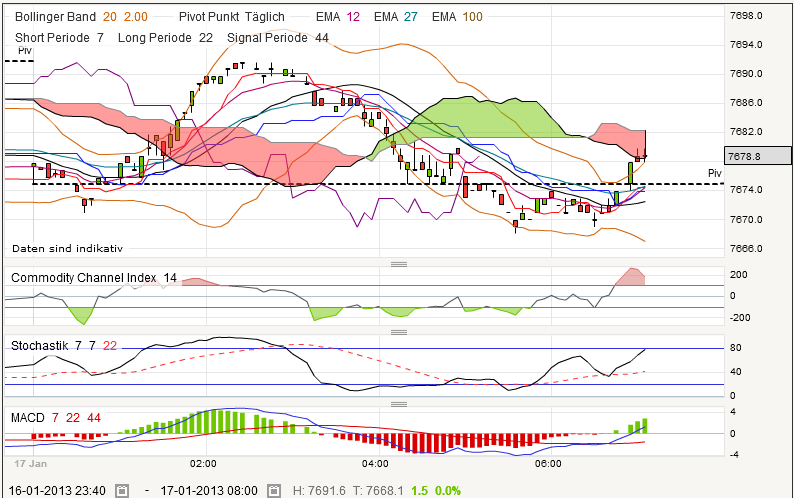The width and height of the screenshot is (794, 498).
Task: Click the EMA 27 legend entry
Action: 395,17
